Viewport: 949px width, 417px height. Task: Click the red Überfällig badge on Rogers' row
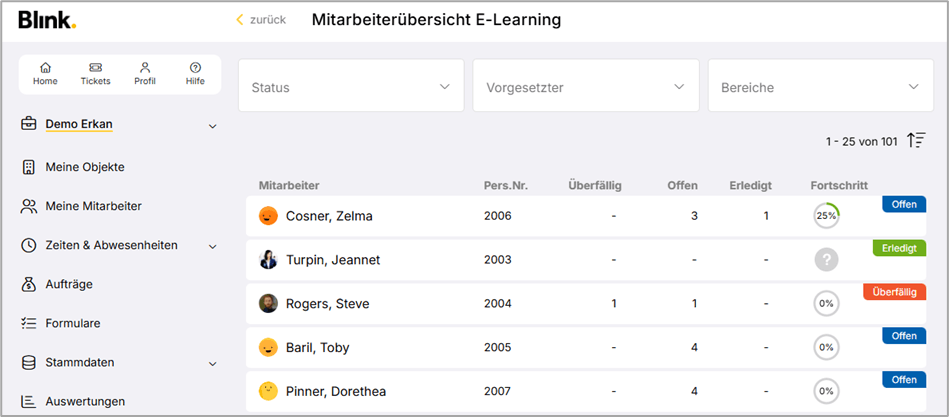pyautogui.click(x=894, y=292)
